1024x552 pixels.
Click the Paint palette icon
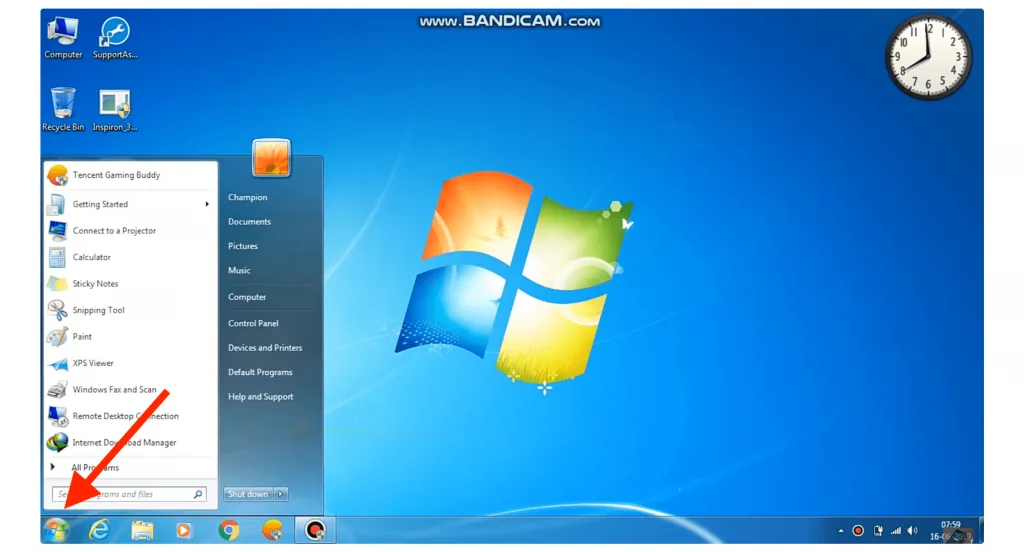(x=57, y=336)
